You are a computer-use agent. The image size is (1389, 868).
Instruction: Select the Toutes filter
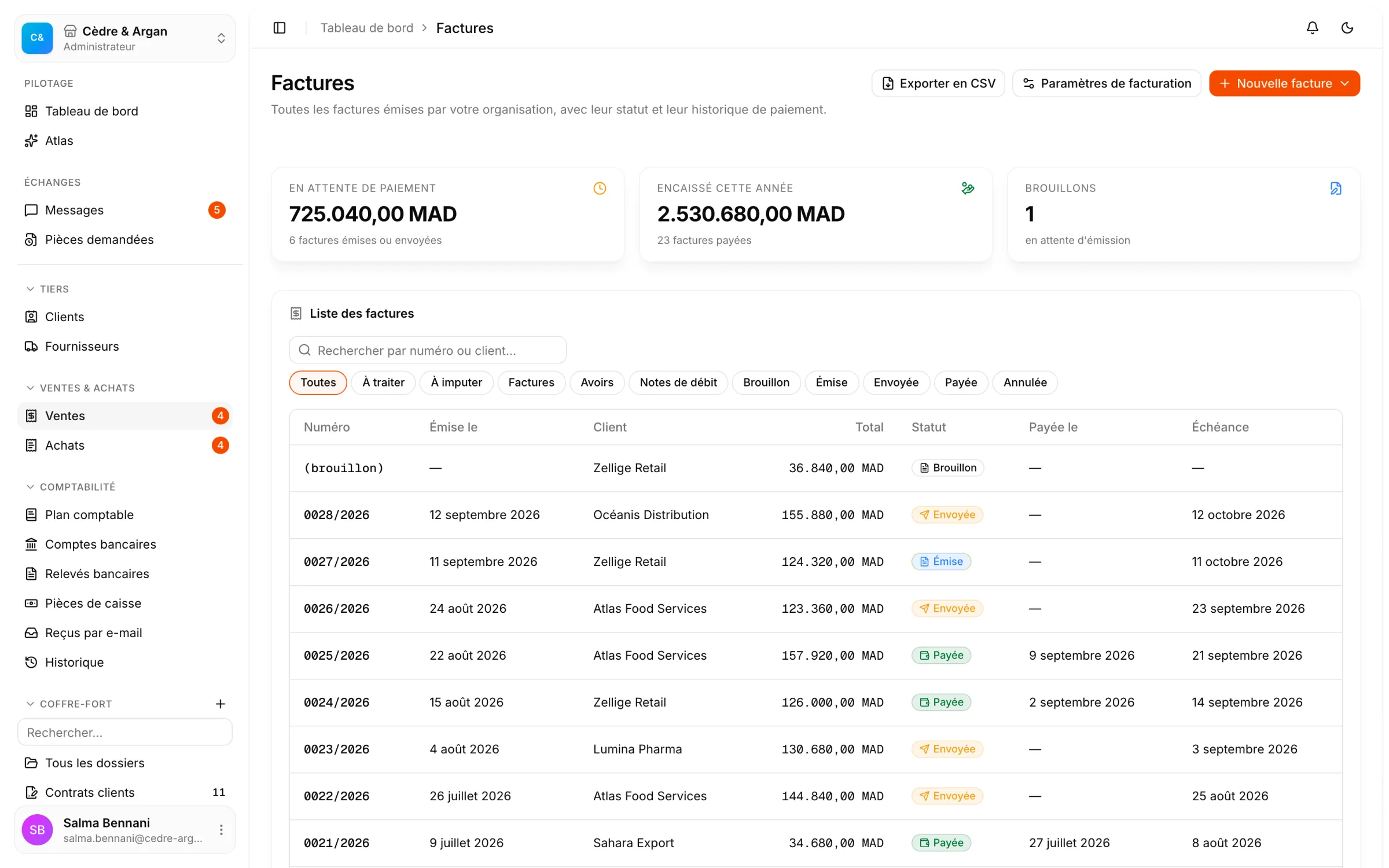point(318,382)
